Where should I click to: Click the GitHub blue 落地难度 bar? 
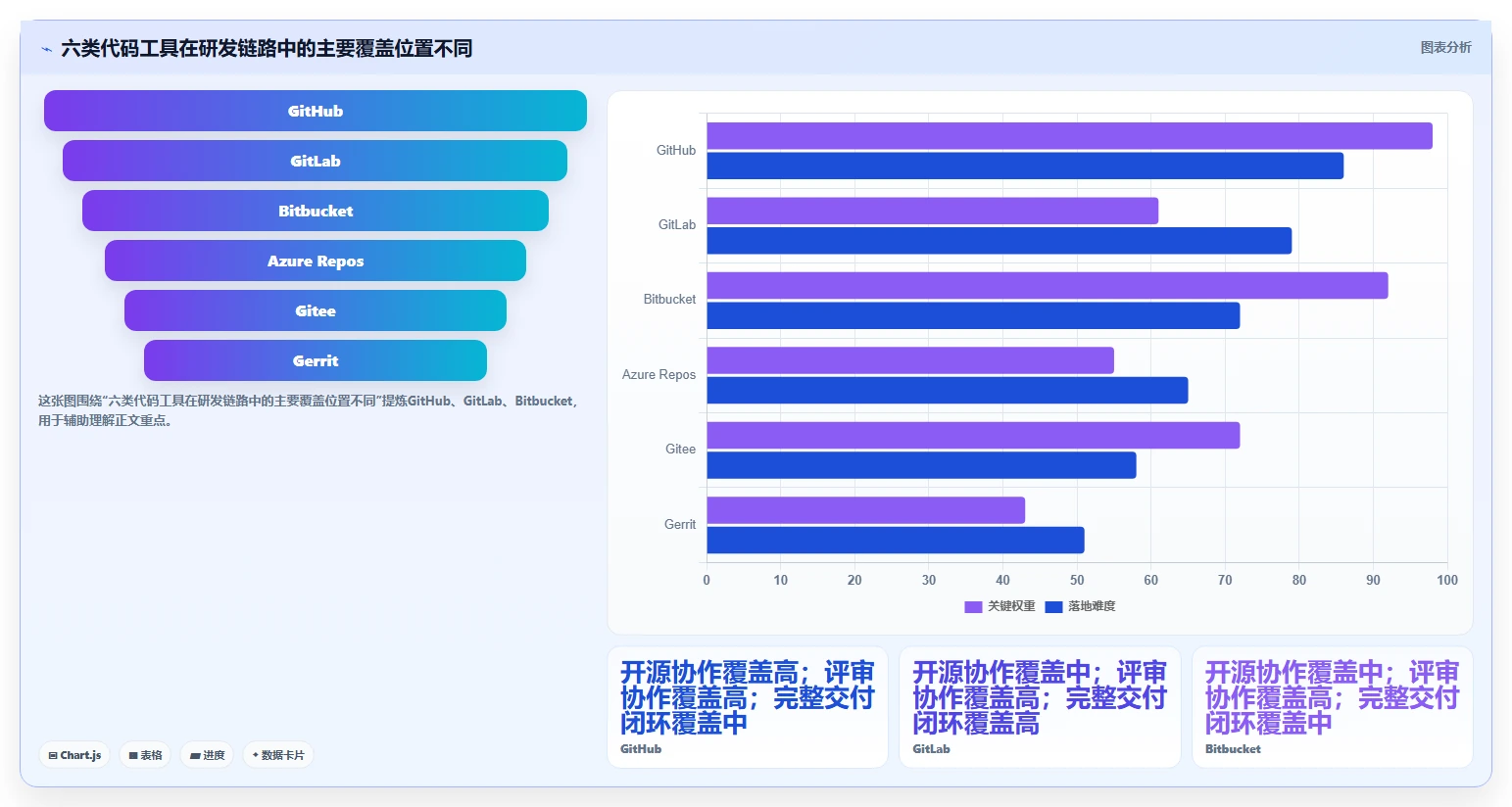point(1025,166)
